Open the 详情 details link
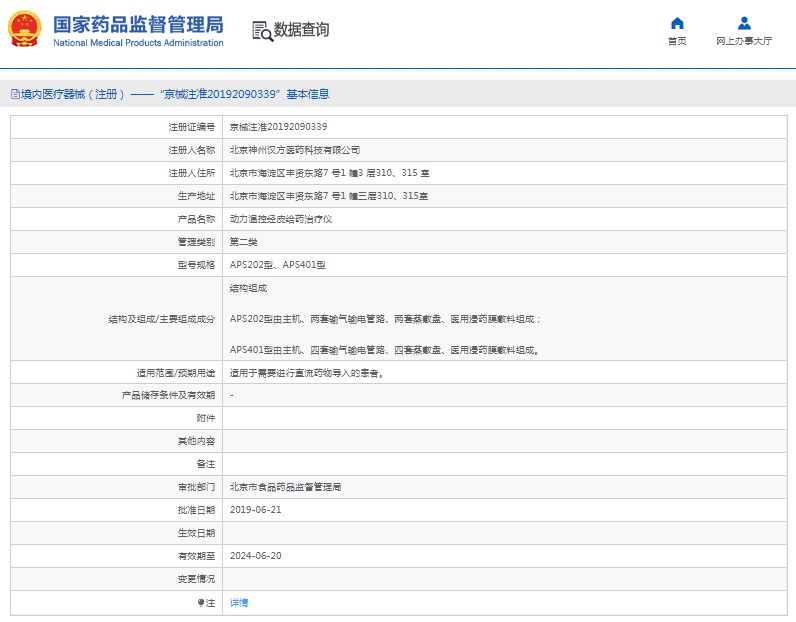 [239, 603]
